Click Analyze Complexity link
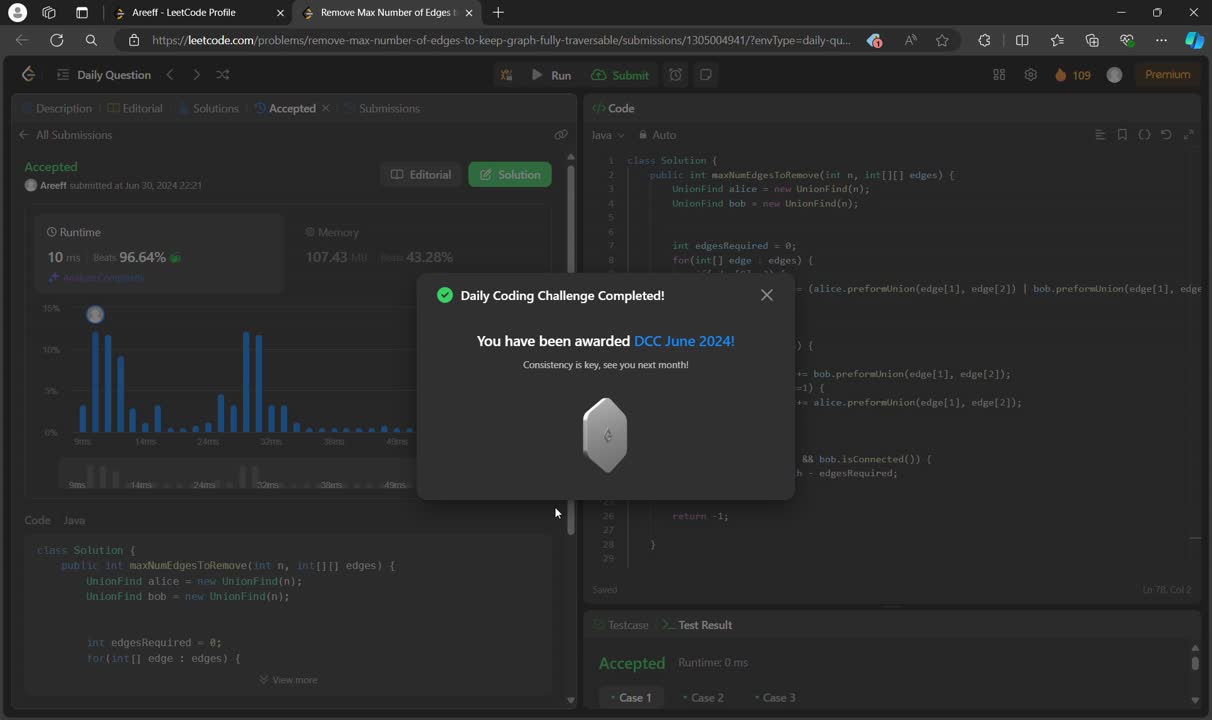This screenshot has height=720, width=1212. (x=97, y=277)
